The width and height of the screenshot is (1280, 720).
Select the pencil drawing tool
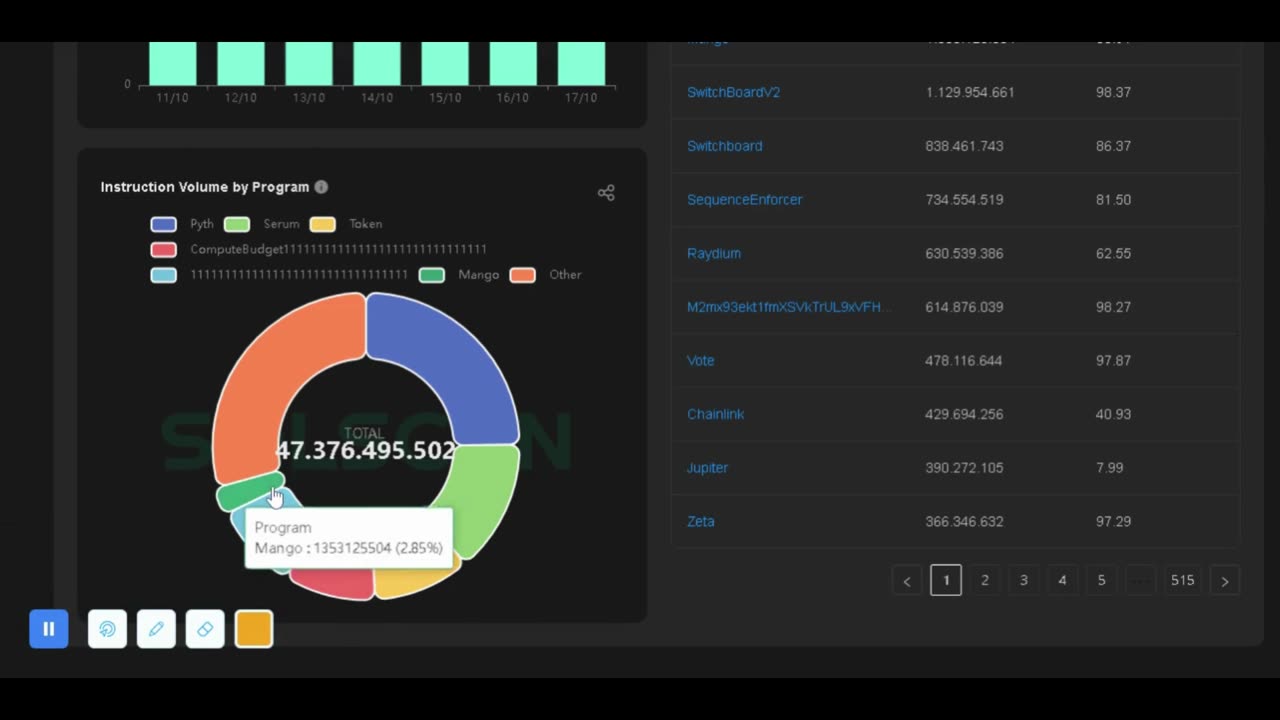(156, 629)
